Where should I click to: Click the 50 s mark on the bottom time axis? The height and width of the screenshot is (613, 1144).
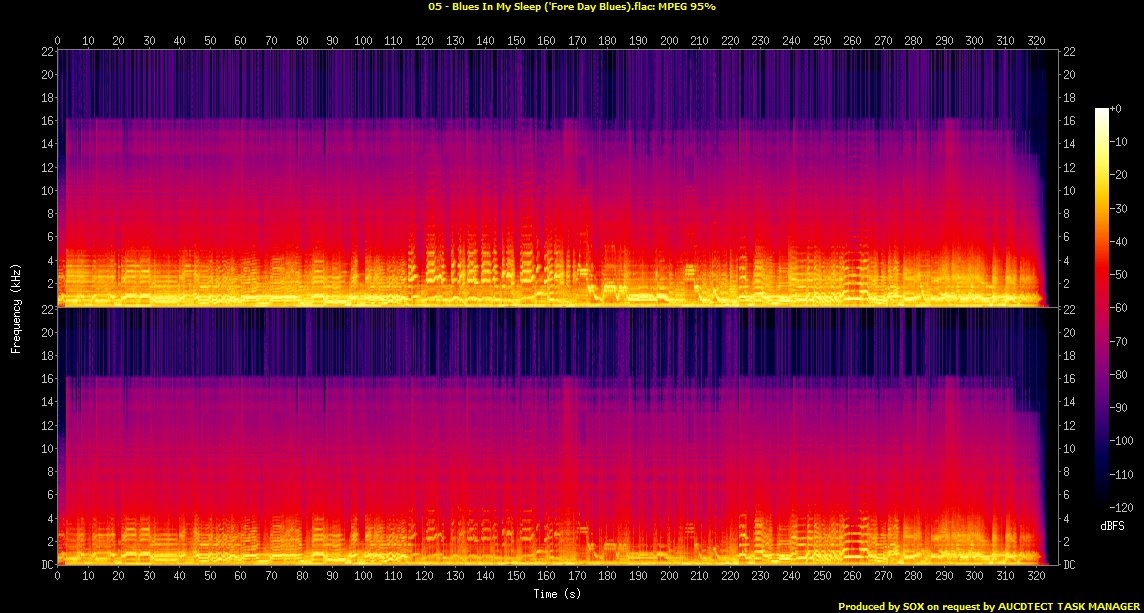pyautogui.click(x=210, y=578)
